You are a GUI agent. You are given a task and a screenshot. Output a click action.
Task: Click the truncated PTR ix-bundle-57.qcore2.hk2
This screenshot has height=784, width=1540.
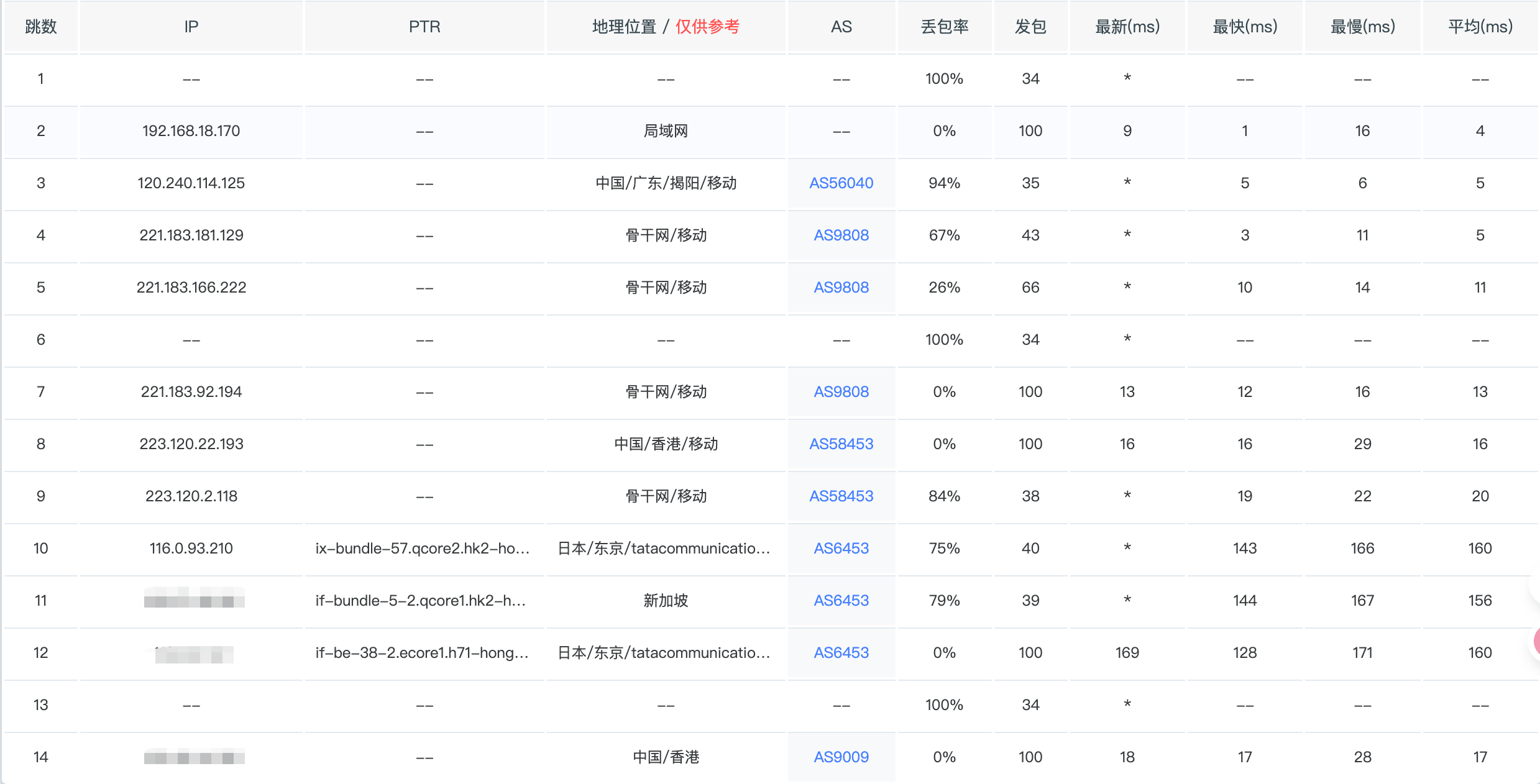(423, 549)
